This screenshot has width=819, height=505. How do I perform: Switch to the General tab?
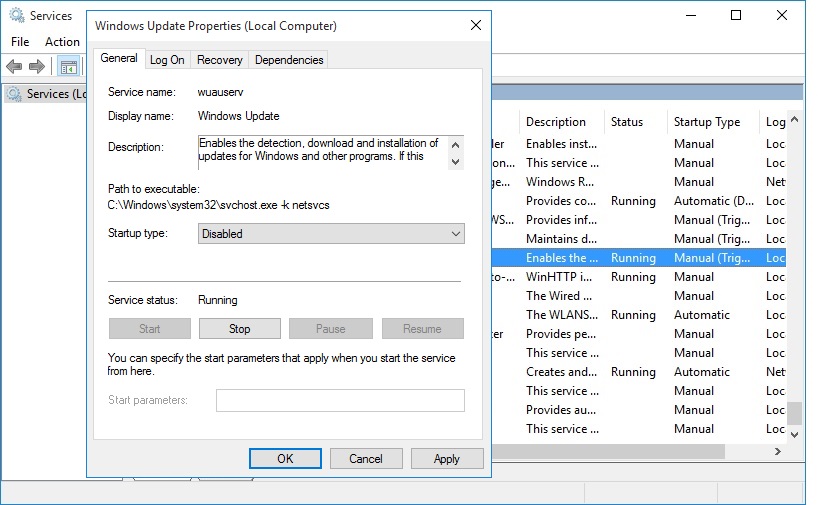119,58
